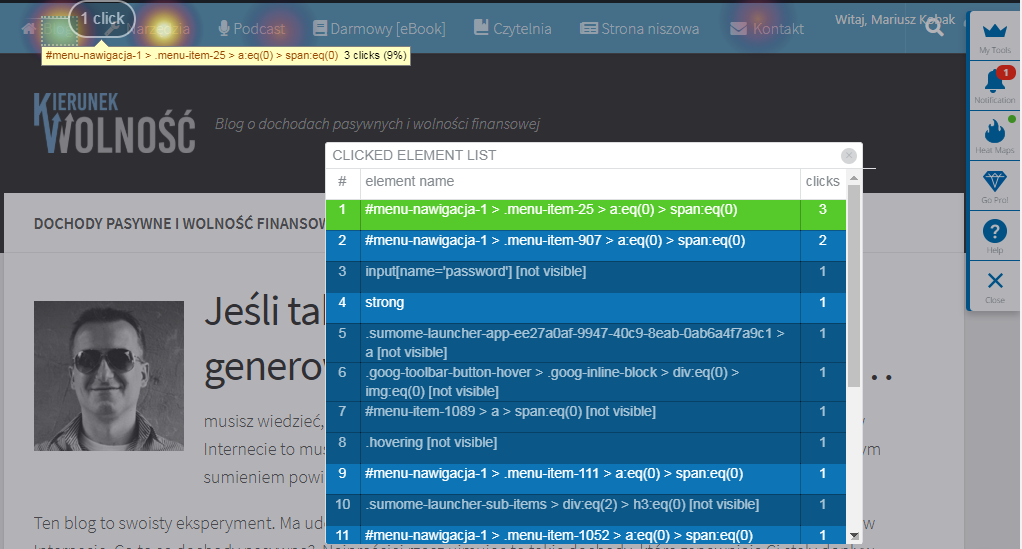Viewport: 1022px width, 549px height.
Task: Click the scroll down arrow in list
Action: (854, 536)
